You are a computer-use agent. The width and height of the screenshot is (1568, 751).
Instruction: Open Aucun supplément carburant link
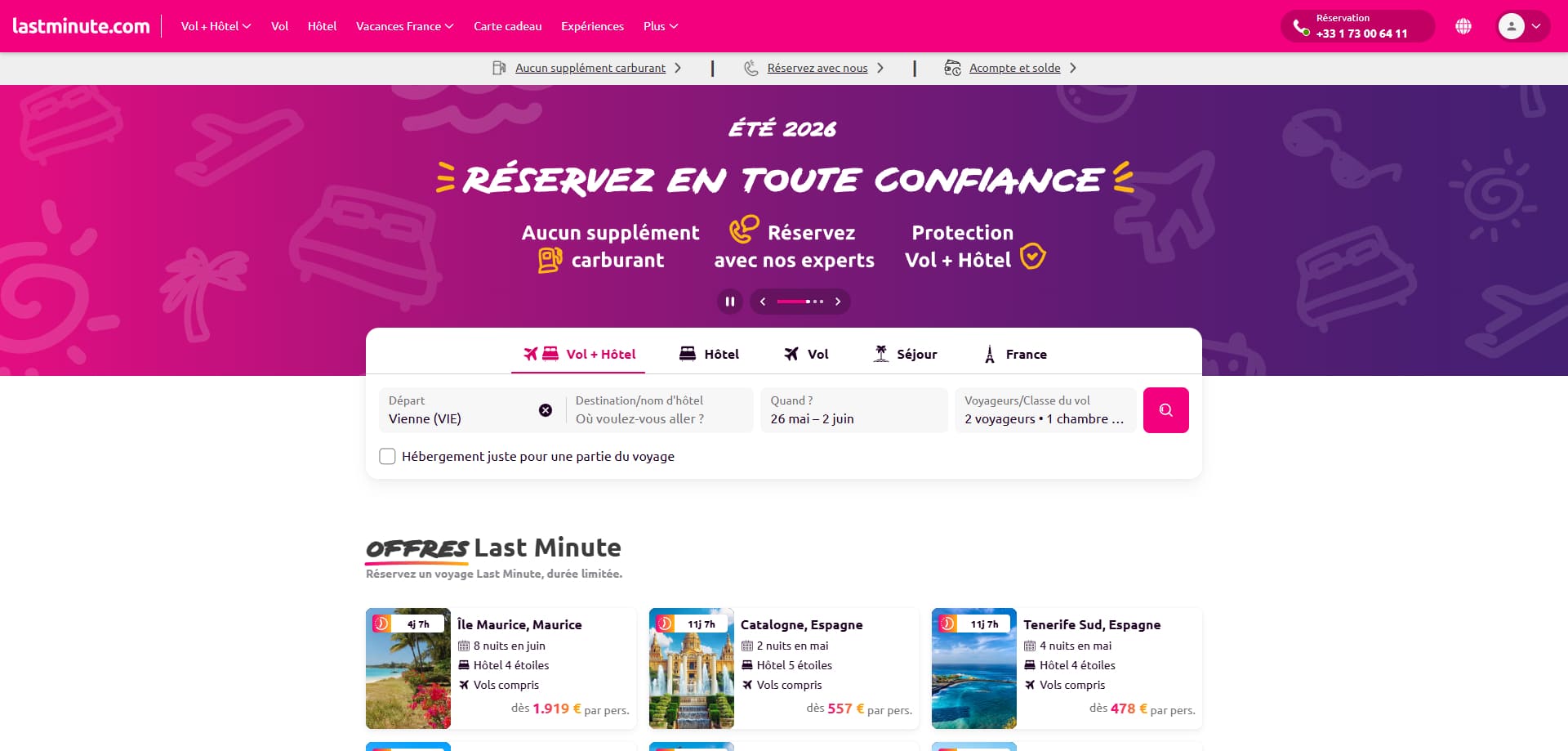[590, 68]
